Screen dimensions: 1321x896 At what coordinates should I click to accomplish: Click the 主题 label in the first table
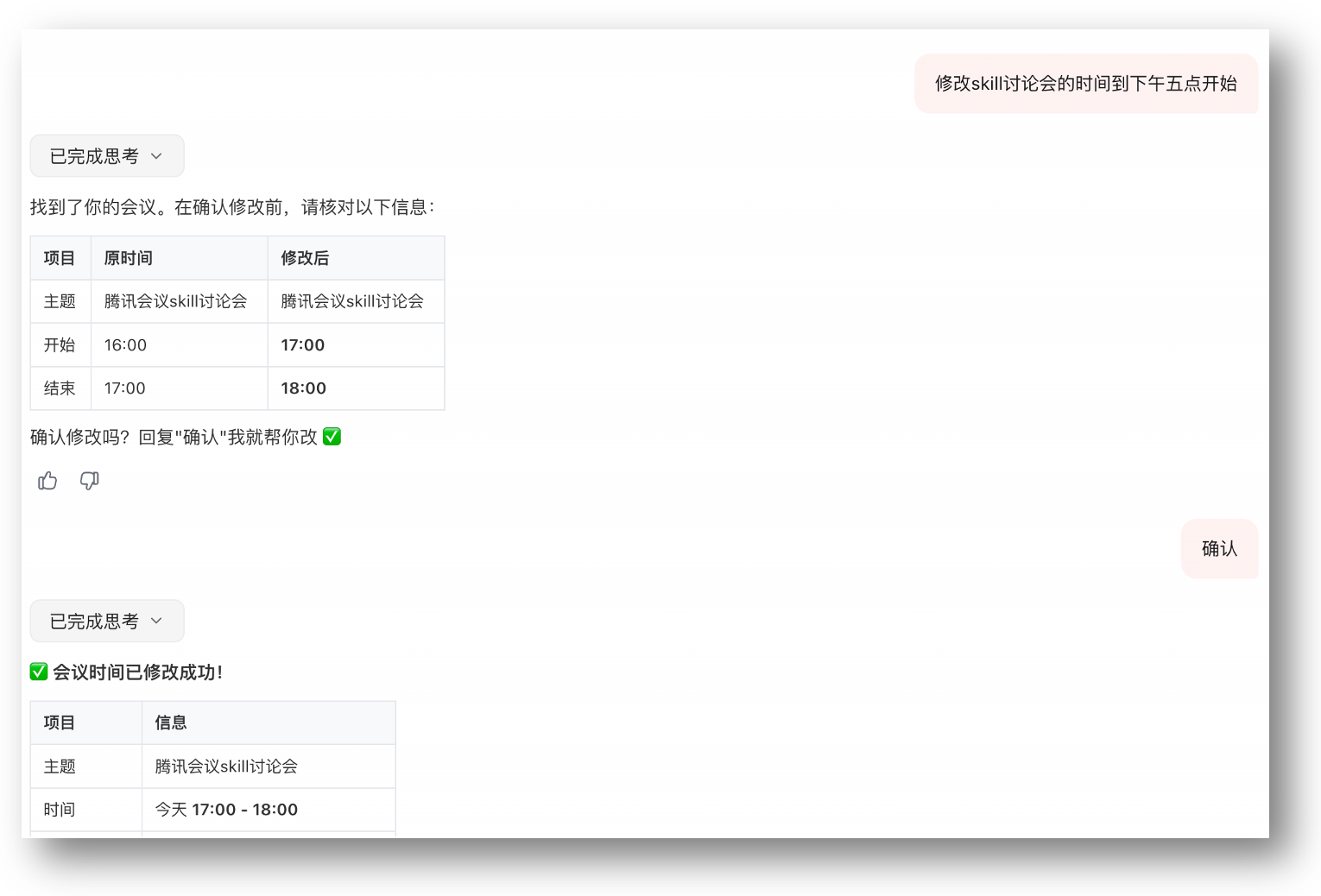click(x=60, y=301)
